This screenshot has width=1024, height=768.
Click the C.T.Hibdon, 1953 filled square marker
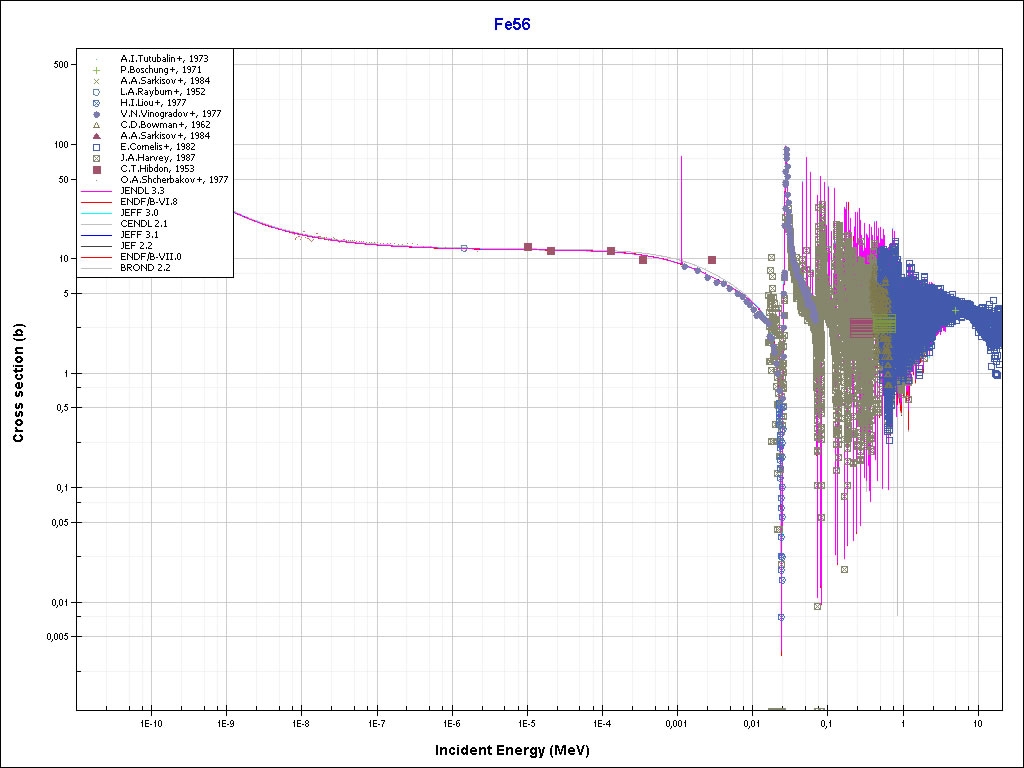tap(97, 169)
